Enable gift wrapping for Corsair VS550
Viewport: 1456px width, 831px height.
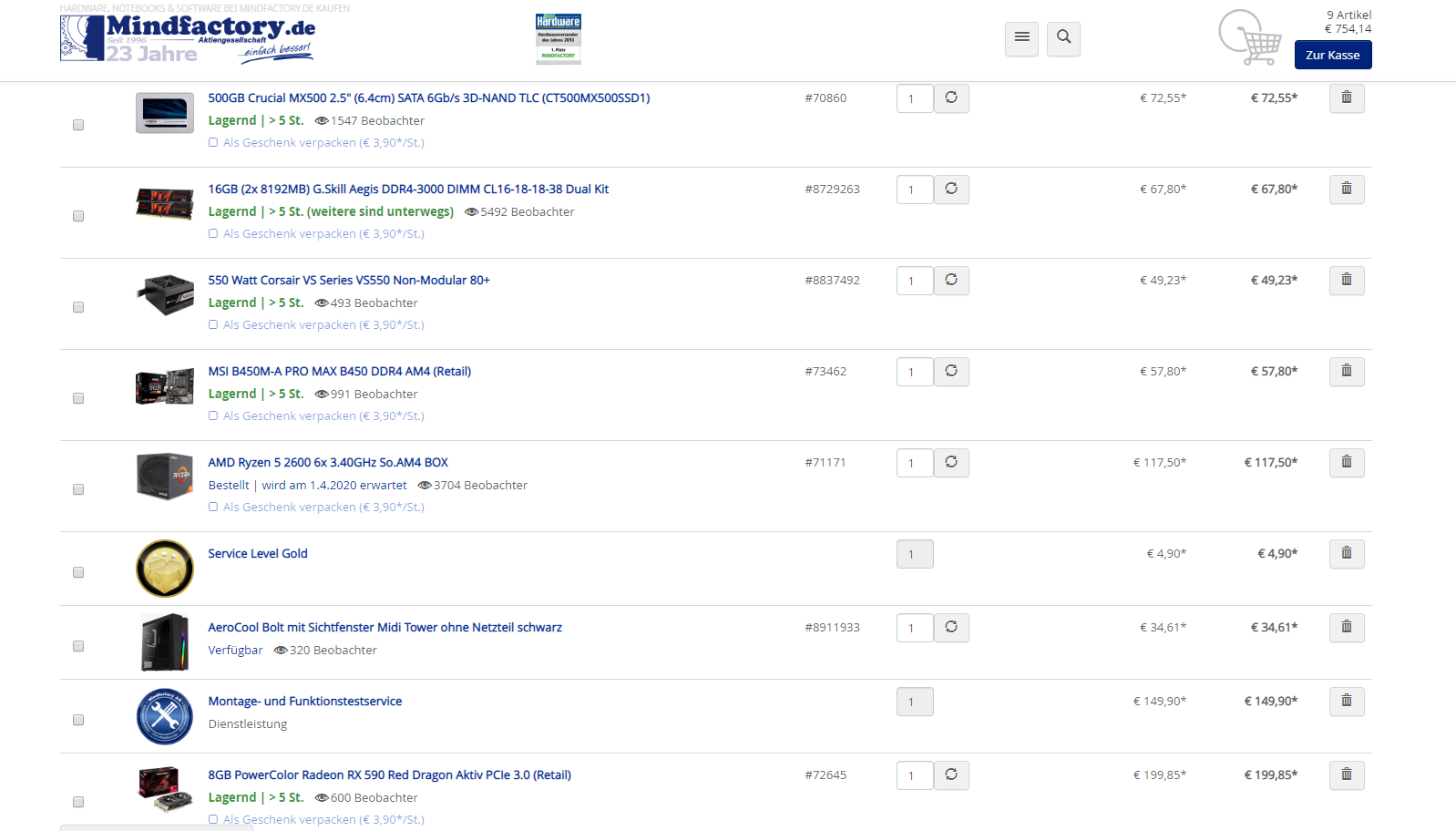pyautogui.click(x=213, y=324)
